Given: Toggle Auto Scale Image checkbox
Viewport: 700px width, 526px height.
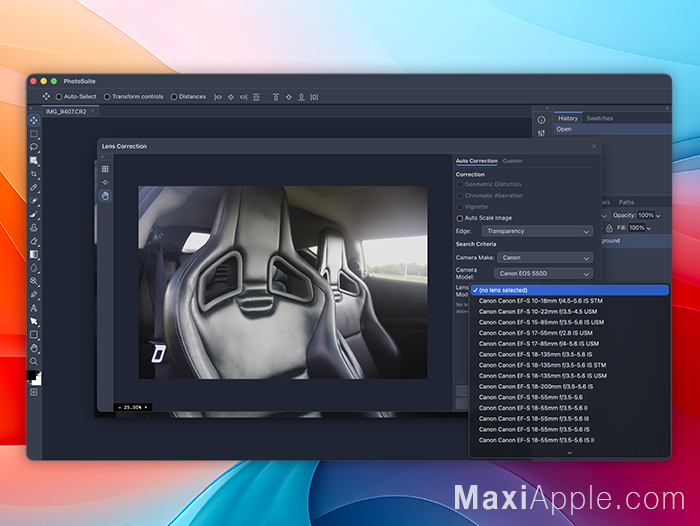Looking at the screenshot, I should pos(459,218).
